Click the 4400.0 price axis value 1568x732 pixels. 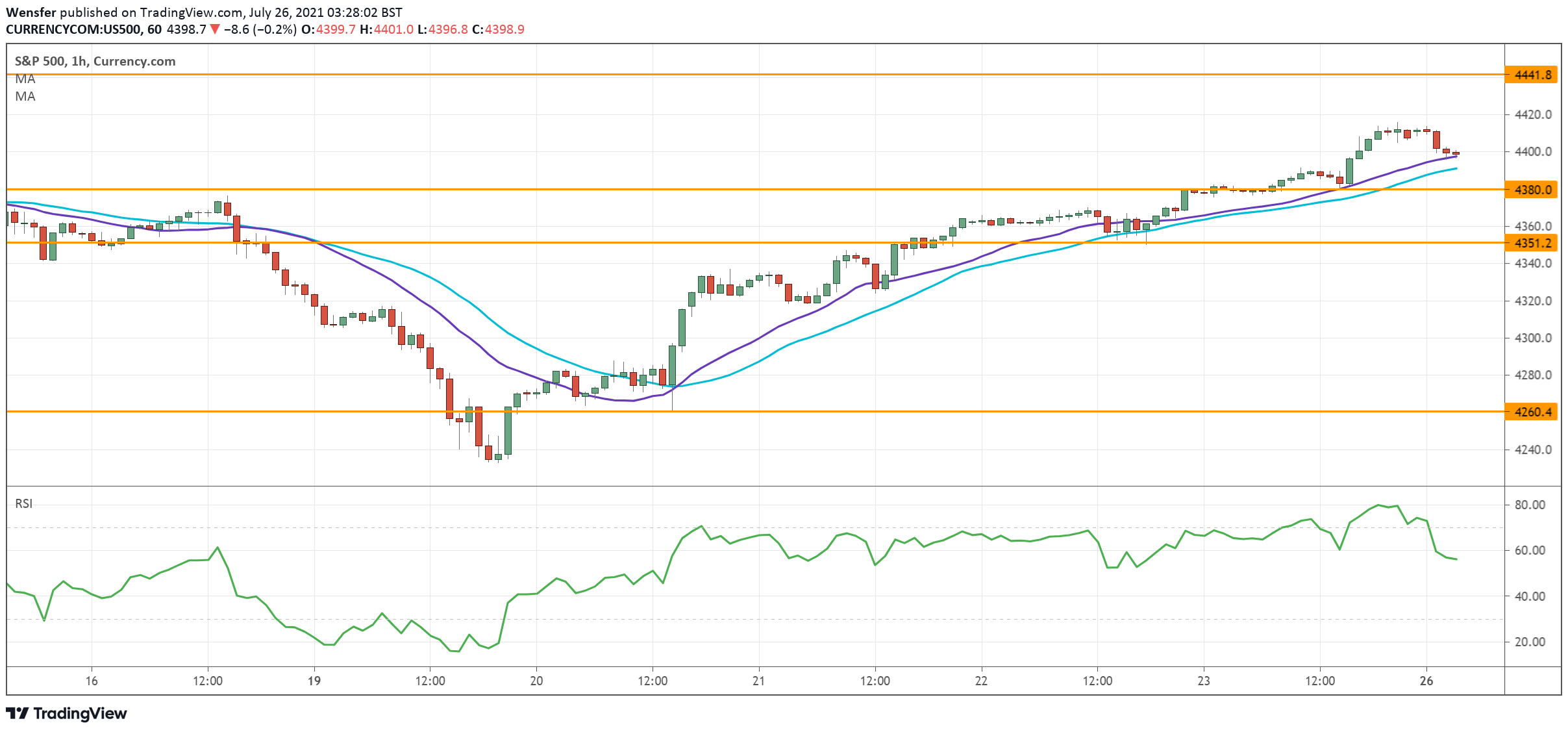coord(1532,152)
